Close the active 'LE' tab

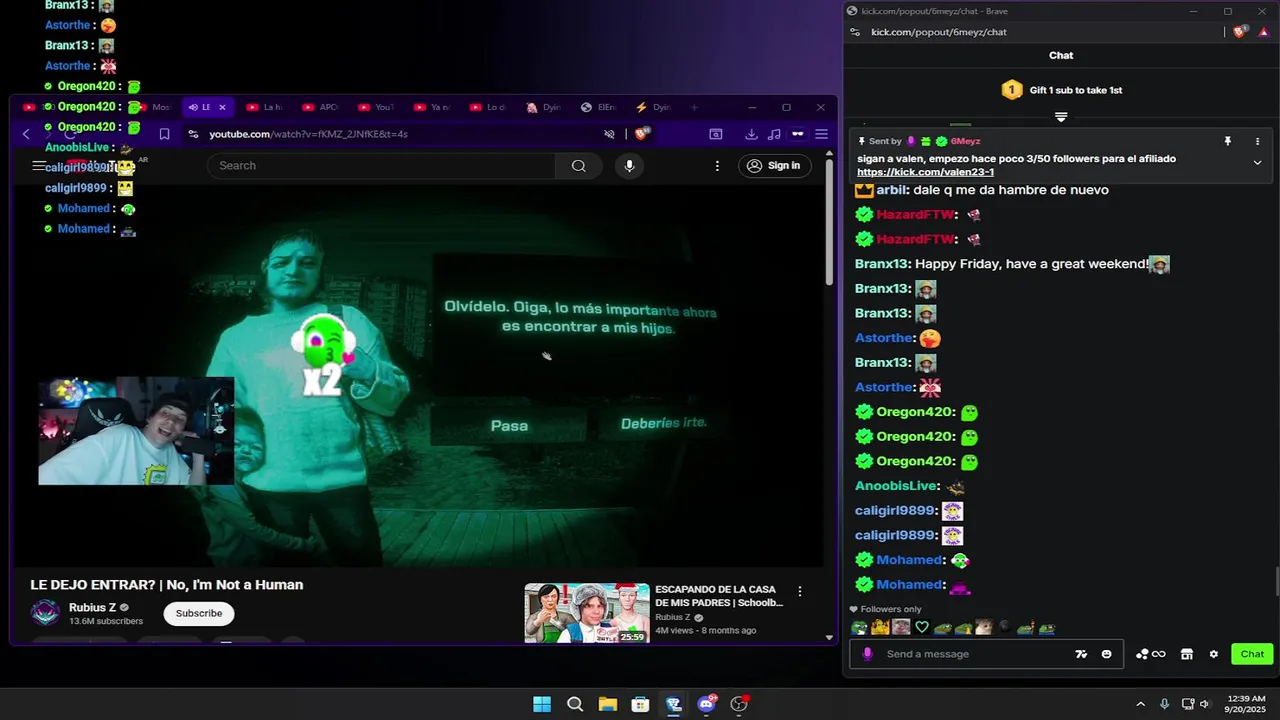[222, 107]
